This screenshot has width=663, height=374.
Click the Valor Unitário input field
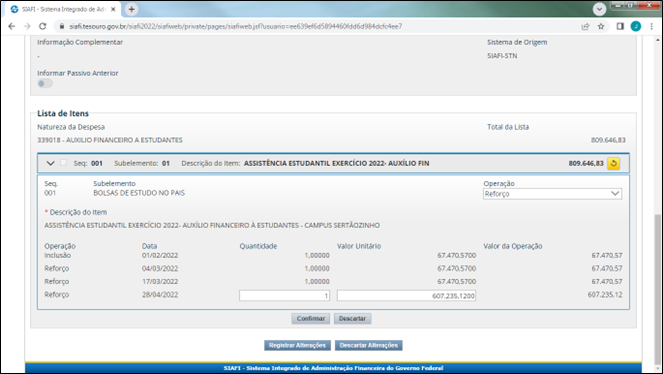[x=406, y=295]
